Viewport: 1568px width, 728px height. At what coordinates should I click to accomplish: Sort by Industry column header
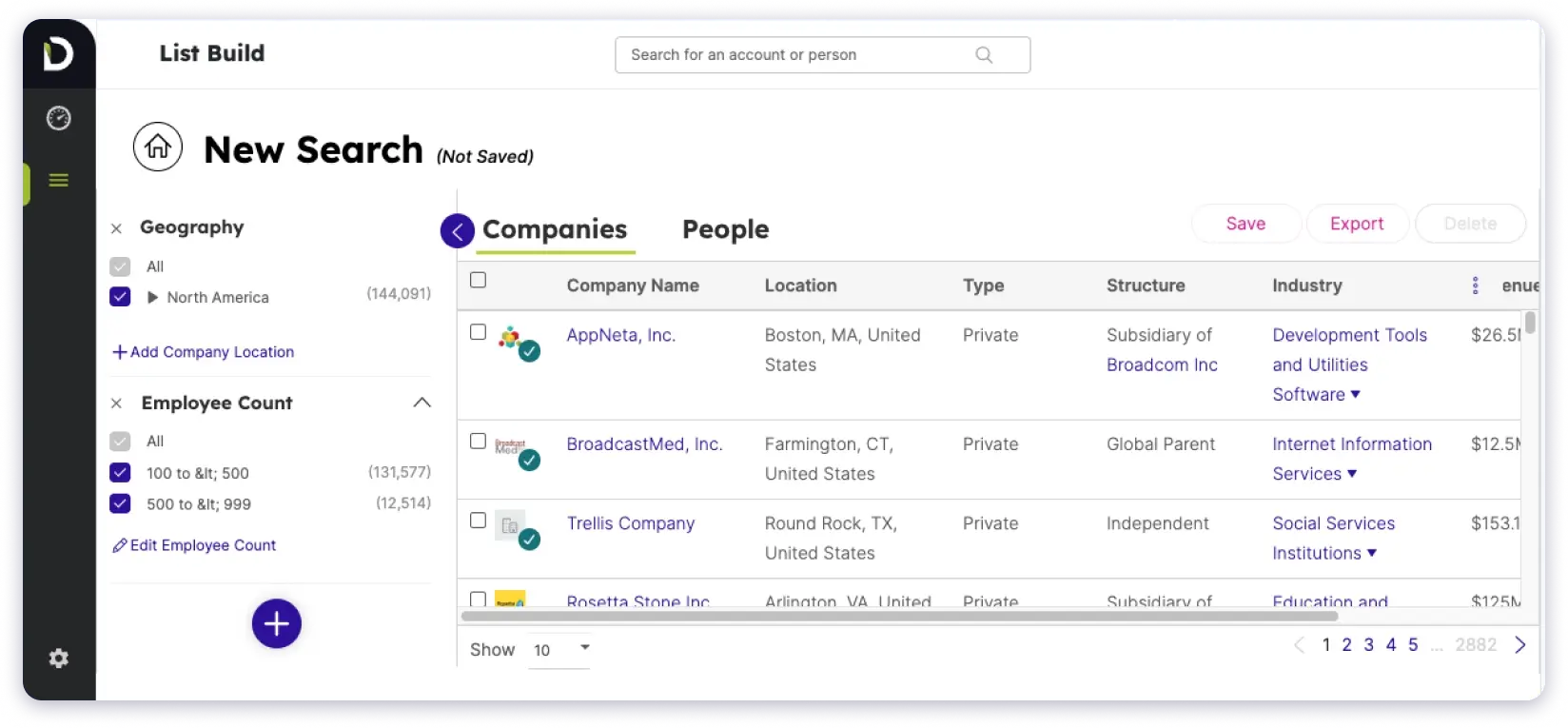pyautogui.click(x=1307, y=285)
